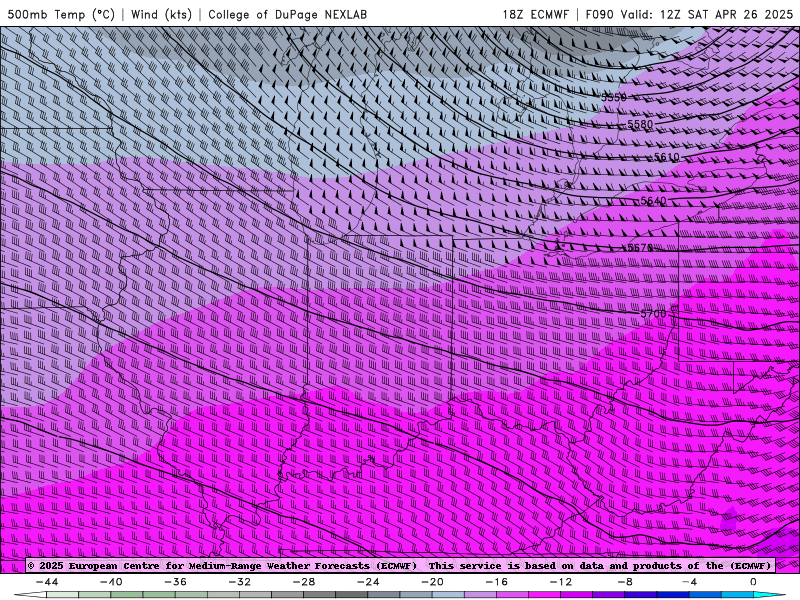Click the -36 colorbar scale label

pos(175,582)
